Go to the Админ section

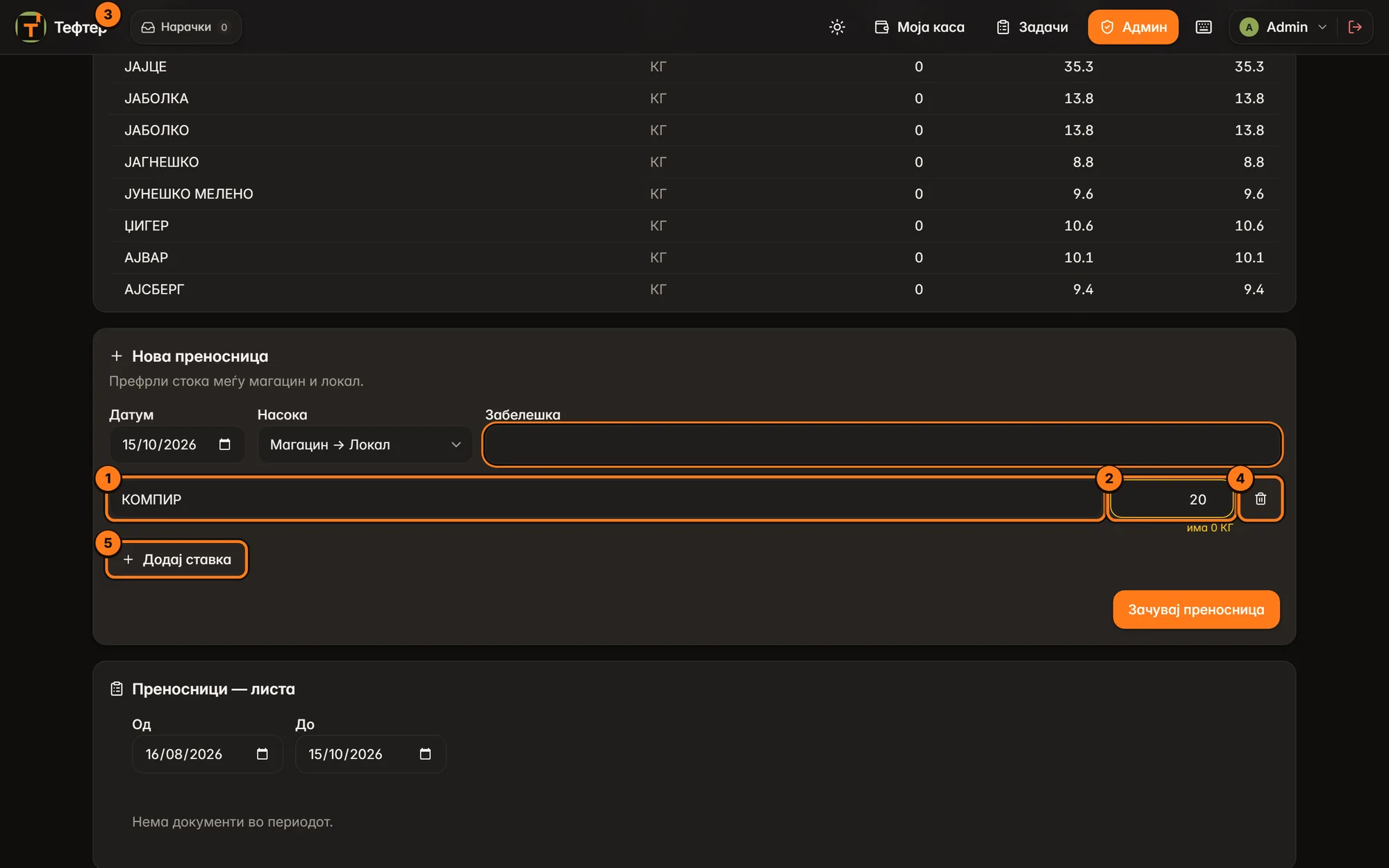(x=1133, y=27)
